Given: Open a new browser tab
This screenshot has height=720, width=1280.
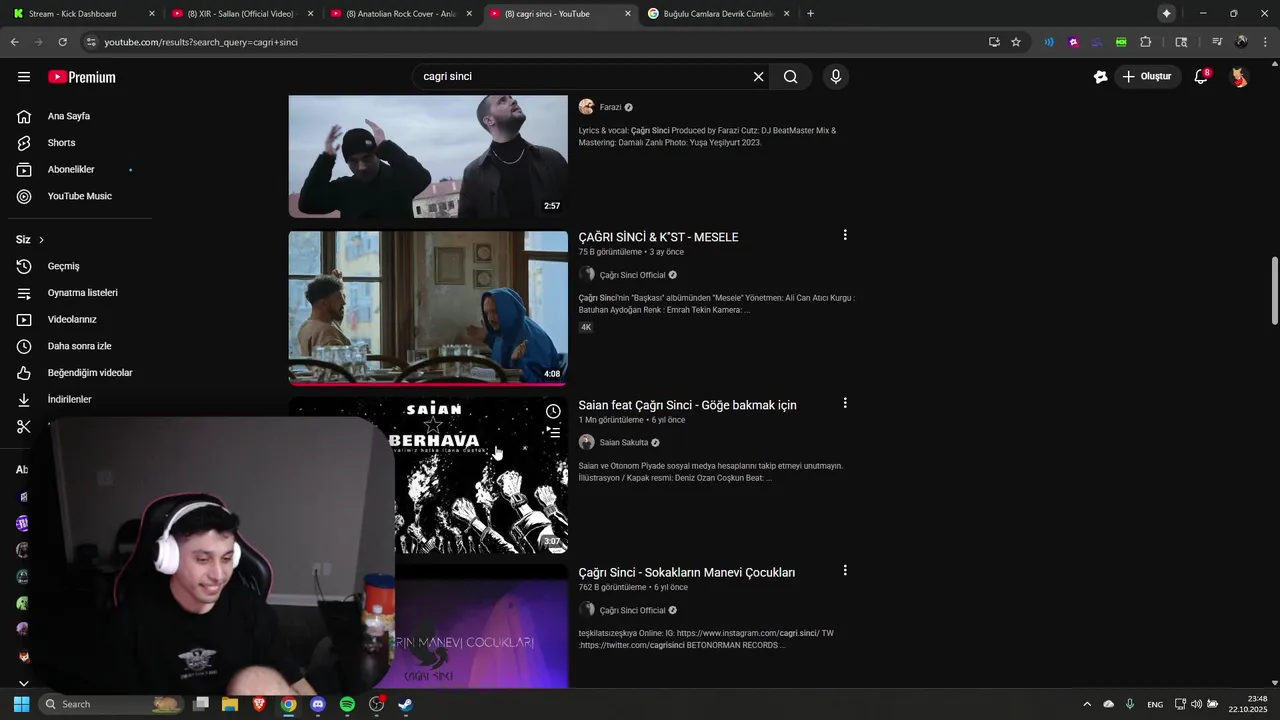Looking at the screenshot, I should [810, 14].
